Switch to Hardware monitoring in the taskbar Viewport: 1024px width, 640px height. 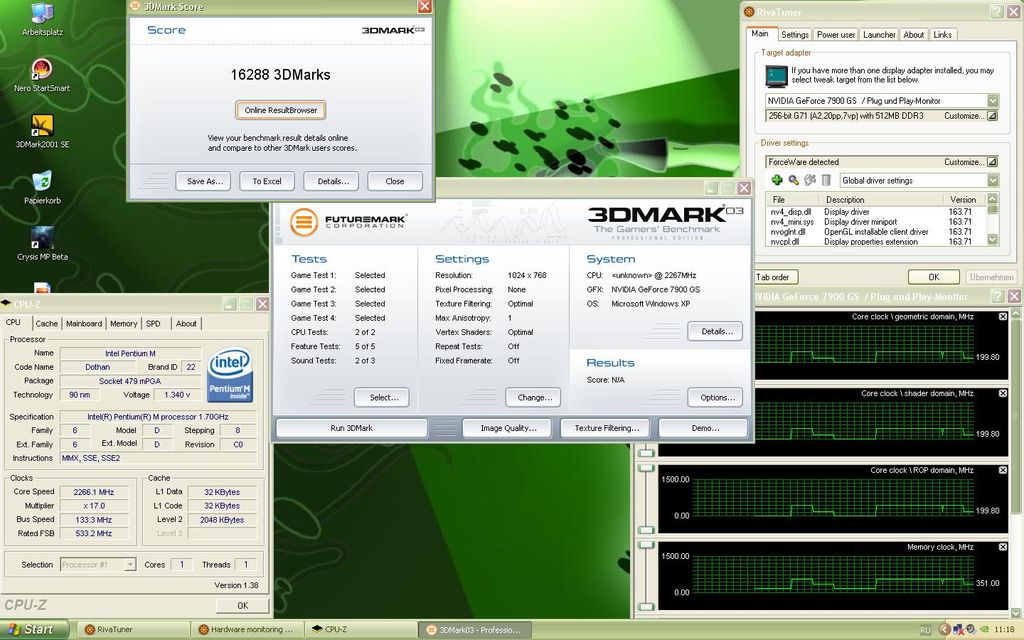point(246,630)
